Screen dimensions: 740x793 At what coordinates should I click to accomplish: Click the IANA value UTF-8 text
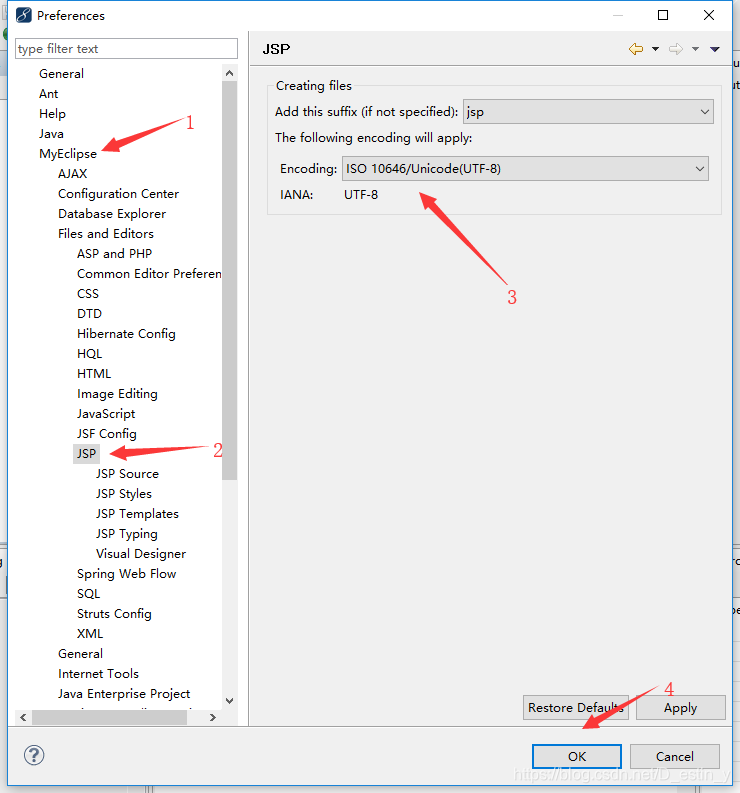point(361,195)
